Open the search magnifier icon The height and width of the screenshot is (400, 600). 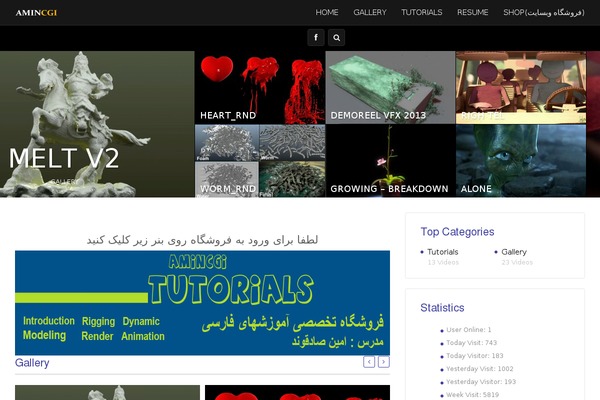coord(336,38)
